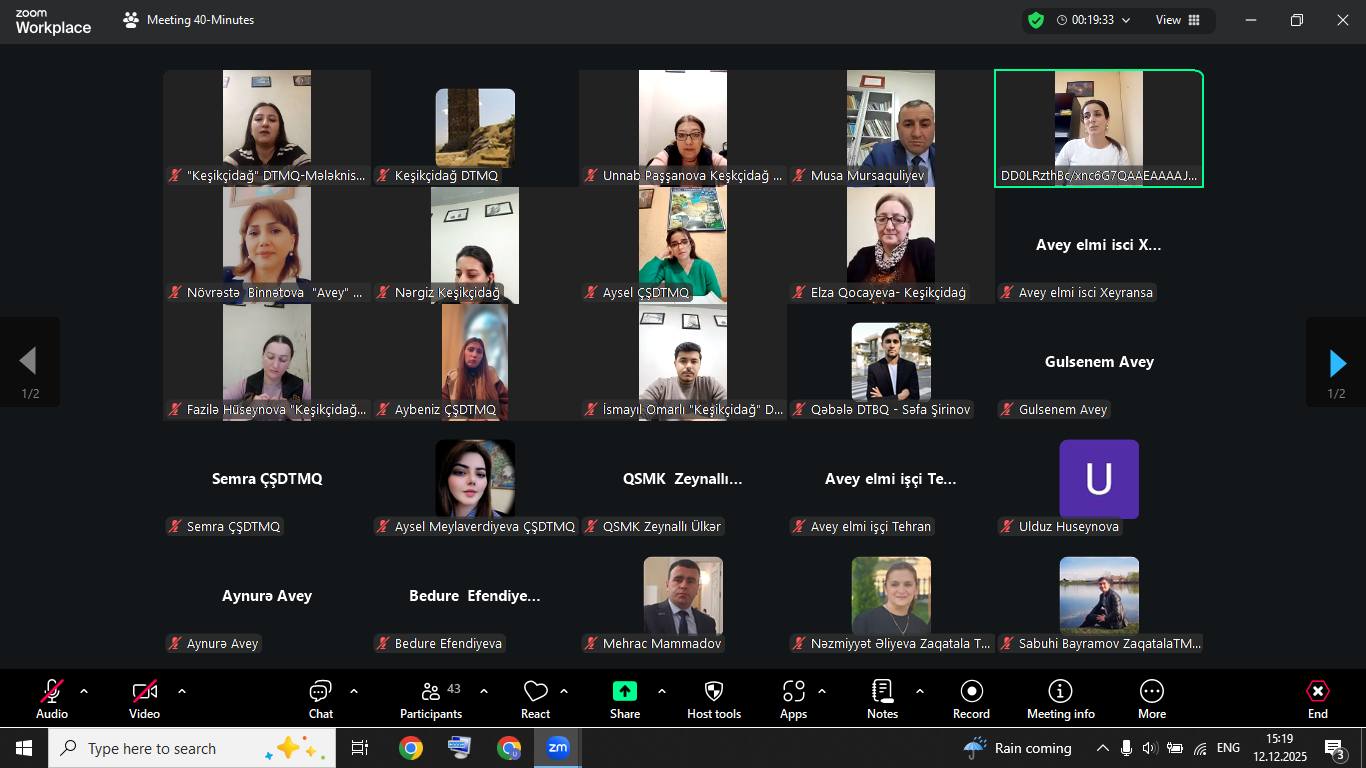Unmute microphone via Audio button
Viewport: 1366px width, 768px height.
52,698
